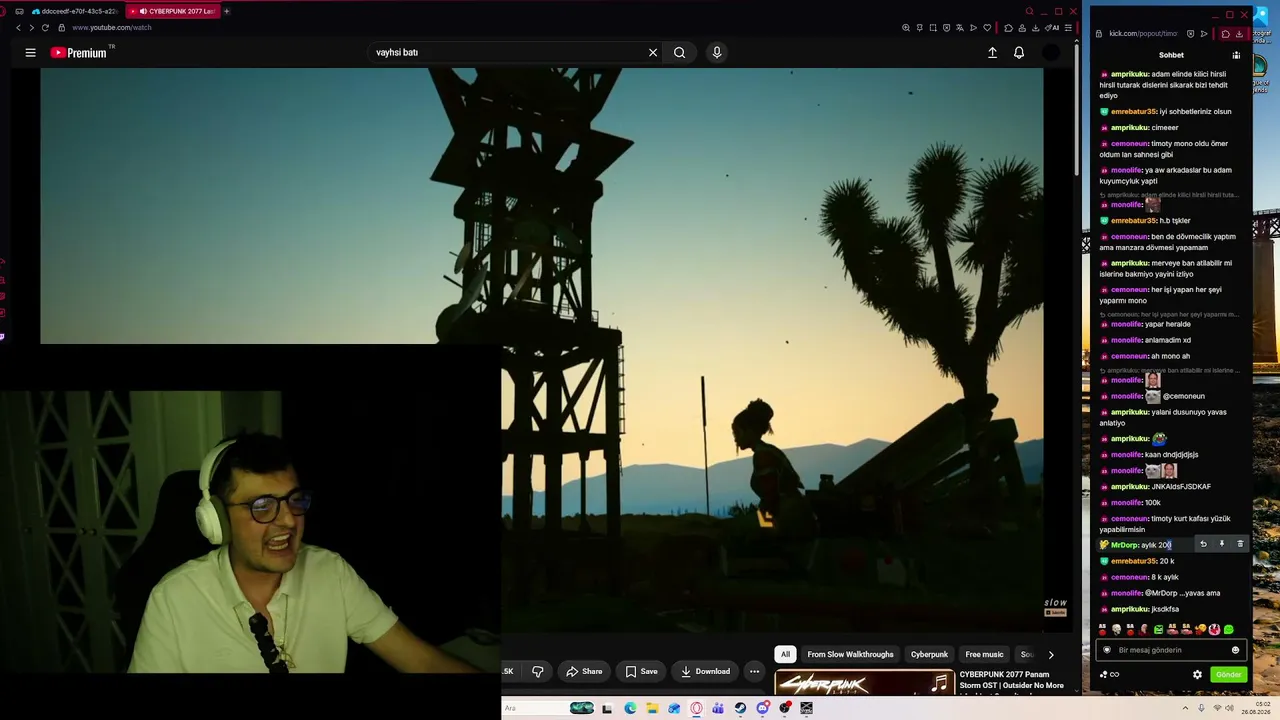
Task: Open the Cyberpunk Panam Storm OST thumbnail
Action: coord(864,683)
